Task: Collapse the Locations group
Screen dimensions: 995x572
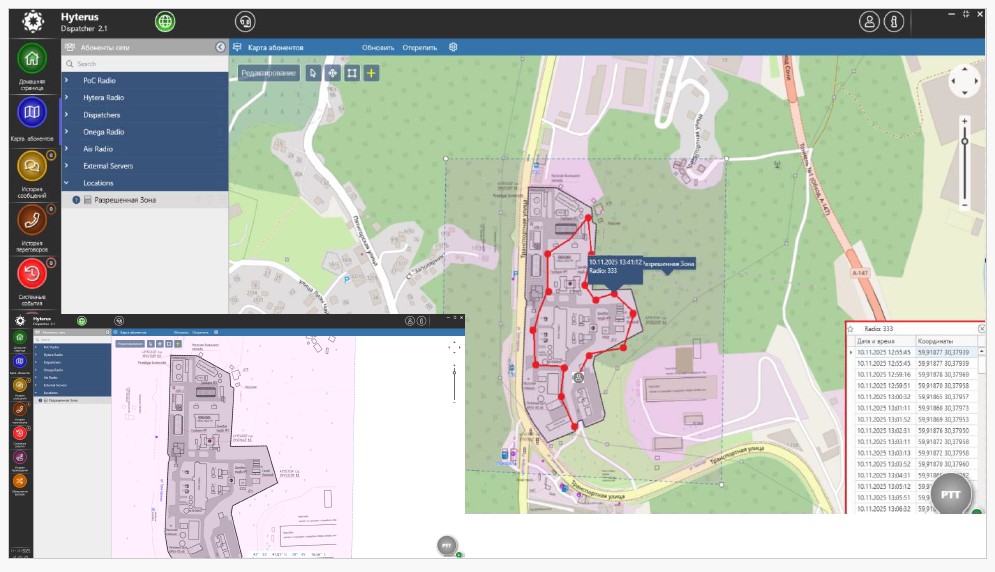Action: (x=66, y=183)
